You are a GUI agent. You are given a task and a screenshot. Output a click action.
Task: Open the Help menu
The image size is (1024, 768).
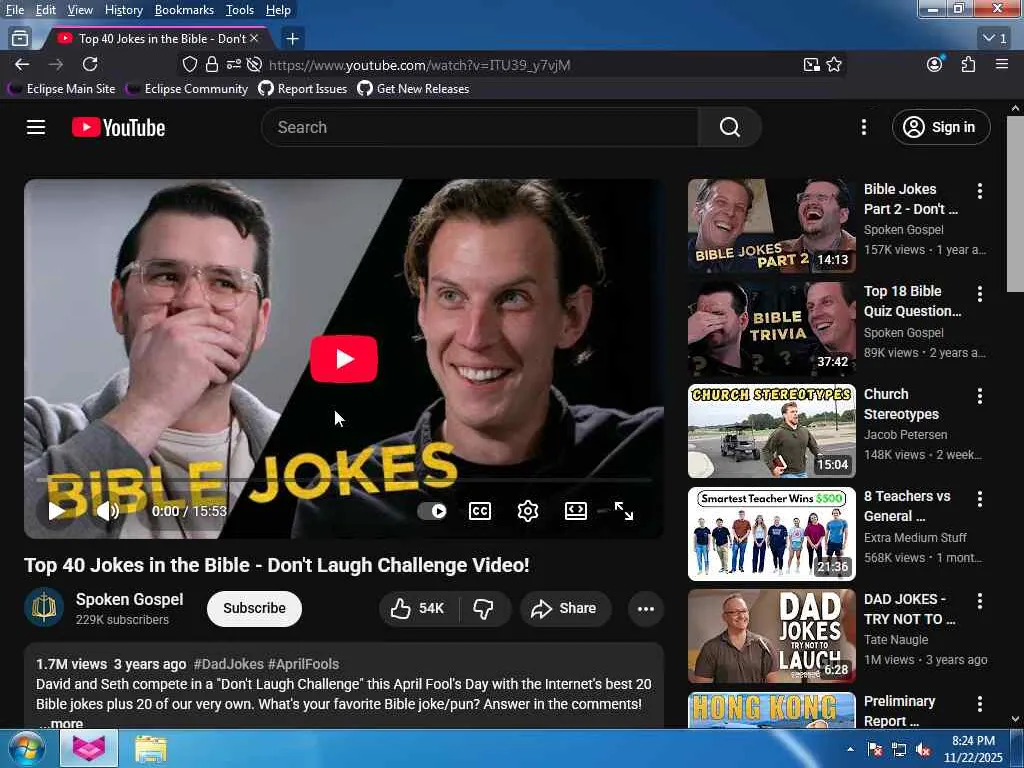point(278,10)
